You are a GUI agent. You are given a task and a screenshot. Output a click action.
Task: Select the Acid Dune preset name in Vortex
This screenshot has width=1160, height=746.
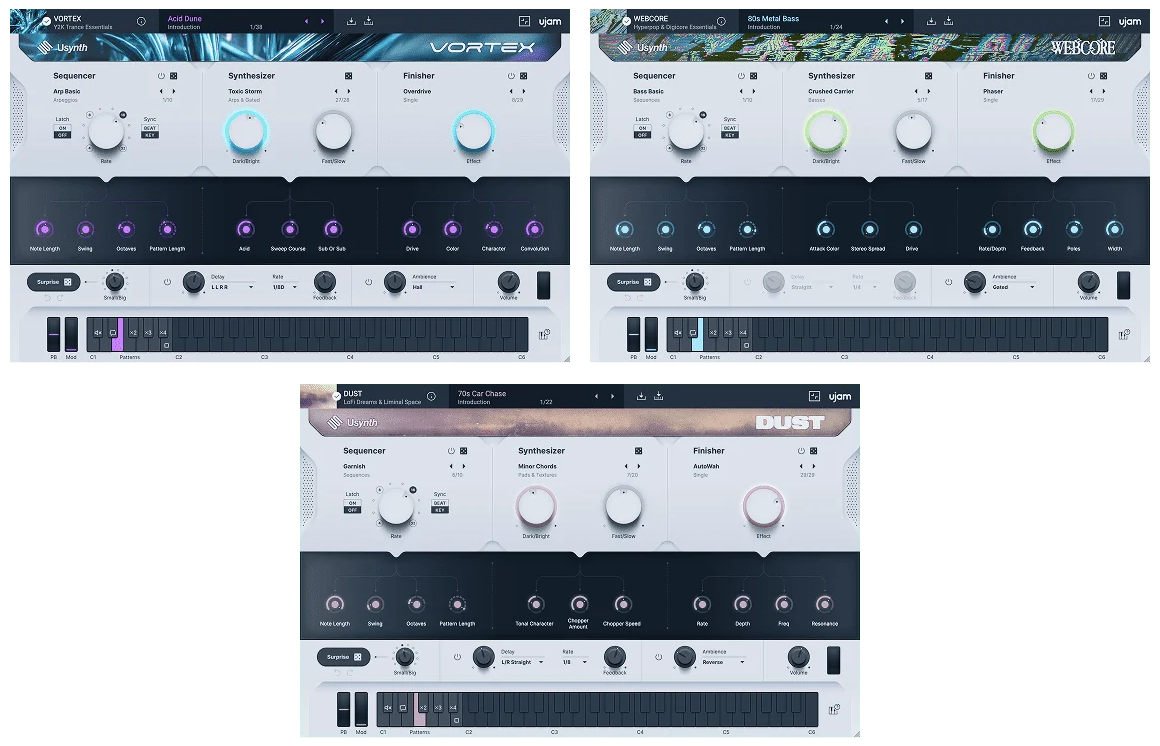185,19
